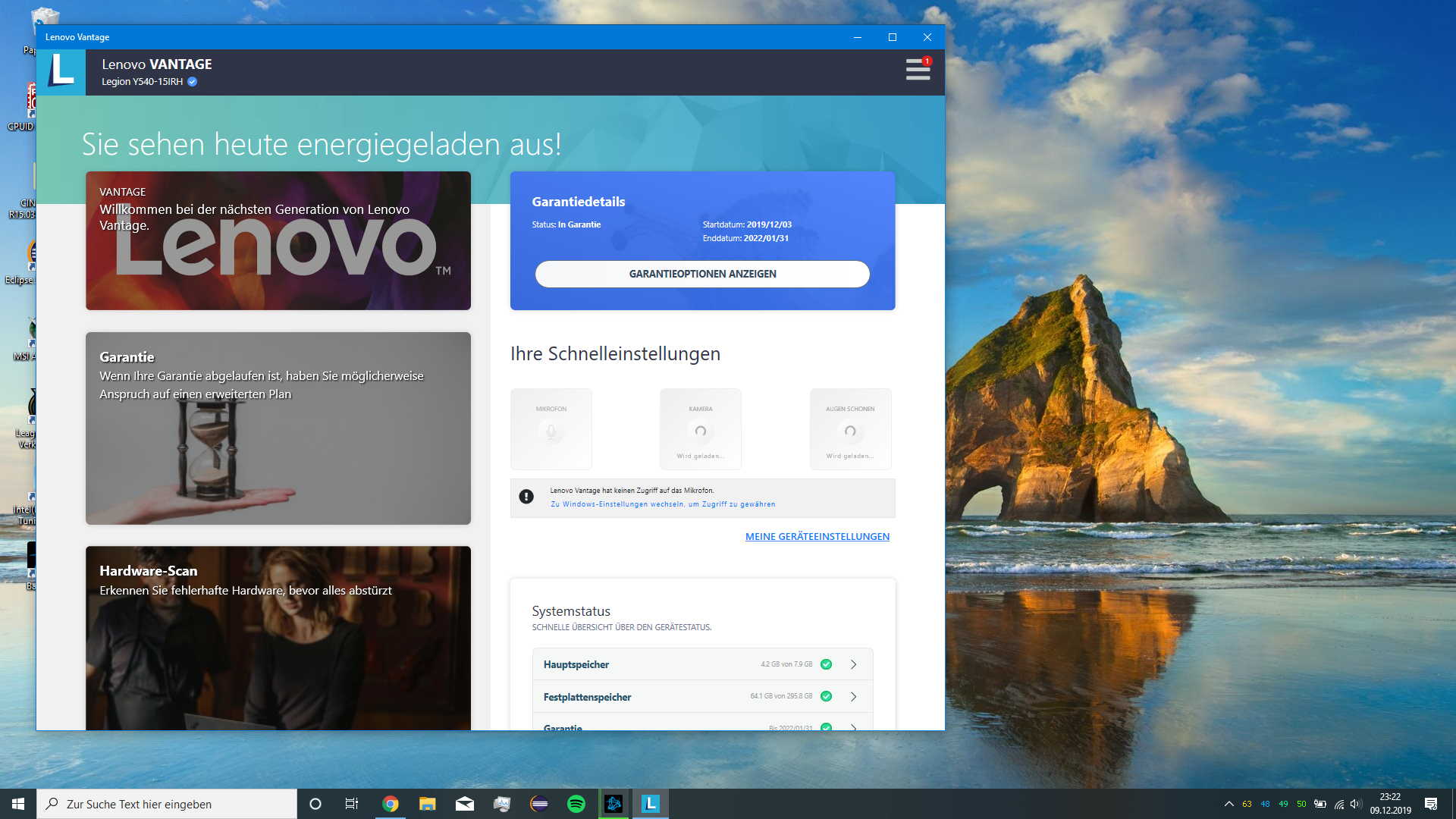The height and width of the screenshot is (819, 1456).
Task: Open Meine Geräteeinstellungen link
Action: pos(817,536)
